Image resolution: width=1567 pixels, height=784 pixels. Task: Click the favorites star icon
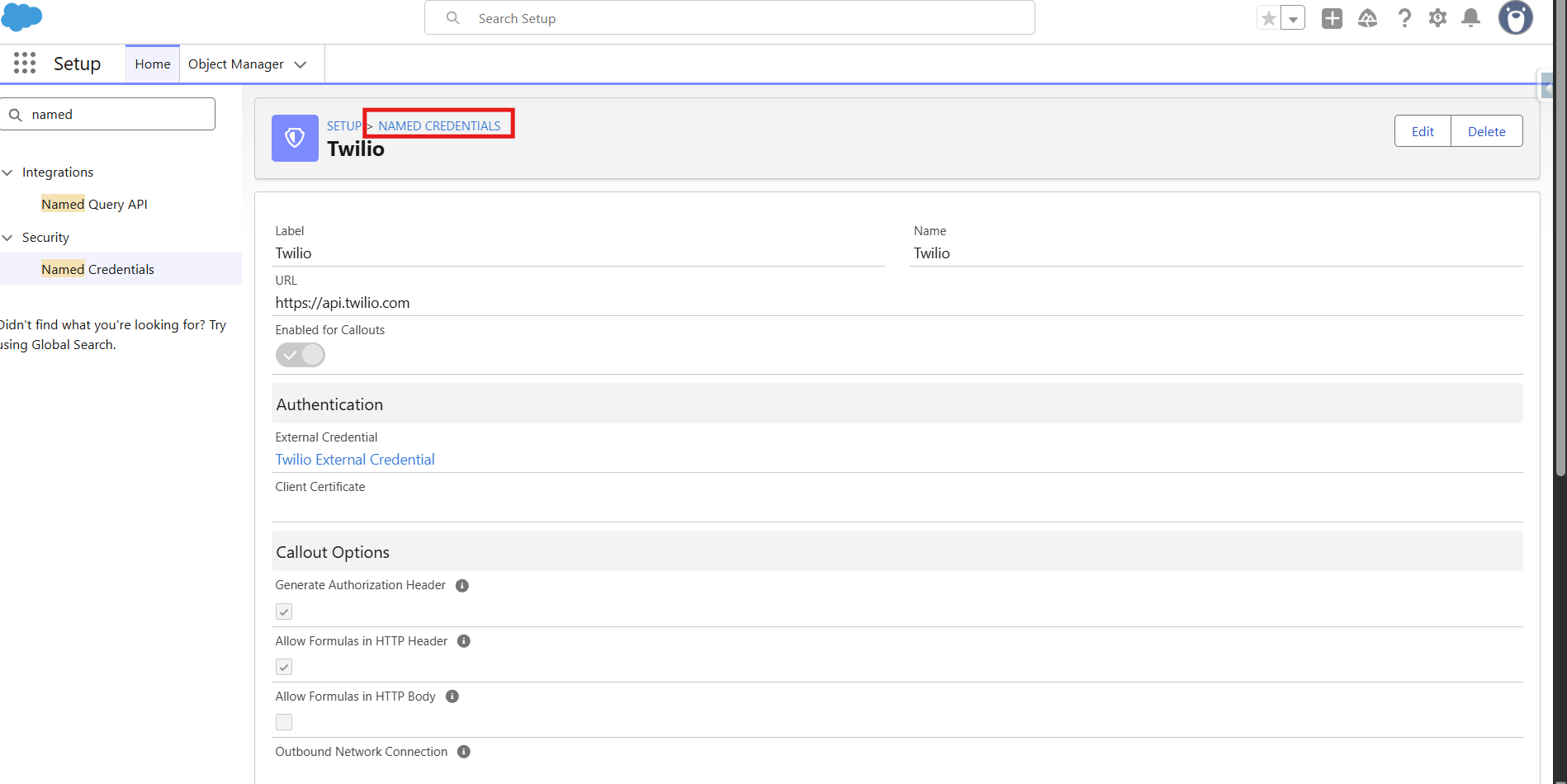pyautogui.click(x=1269, y=18)
